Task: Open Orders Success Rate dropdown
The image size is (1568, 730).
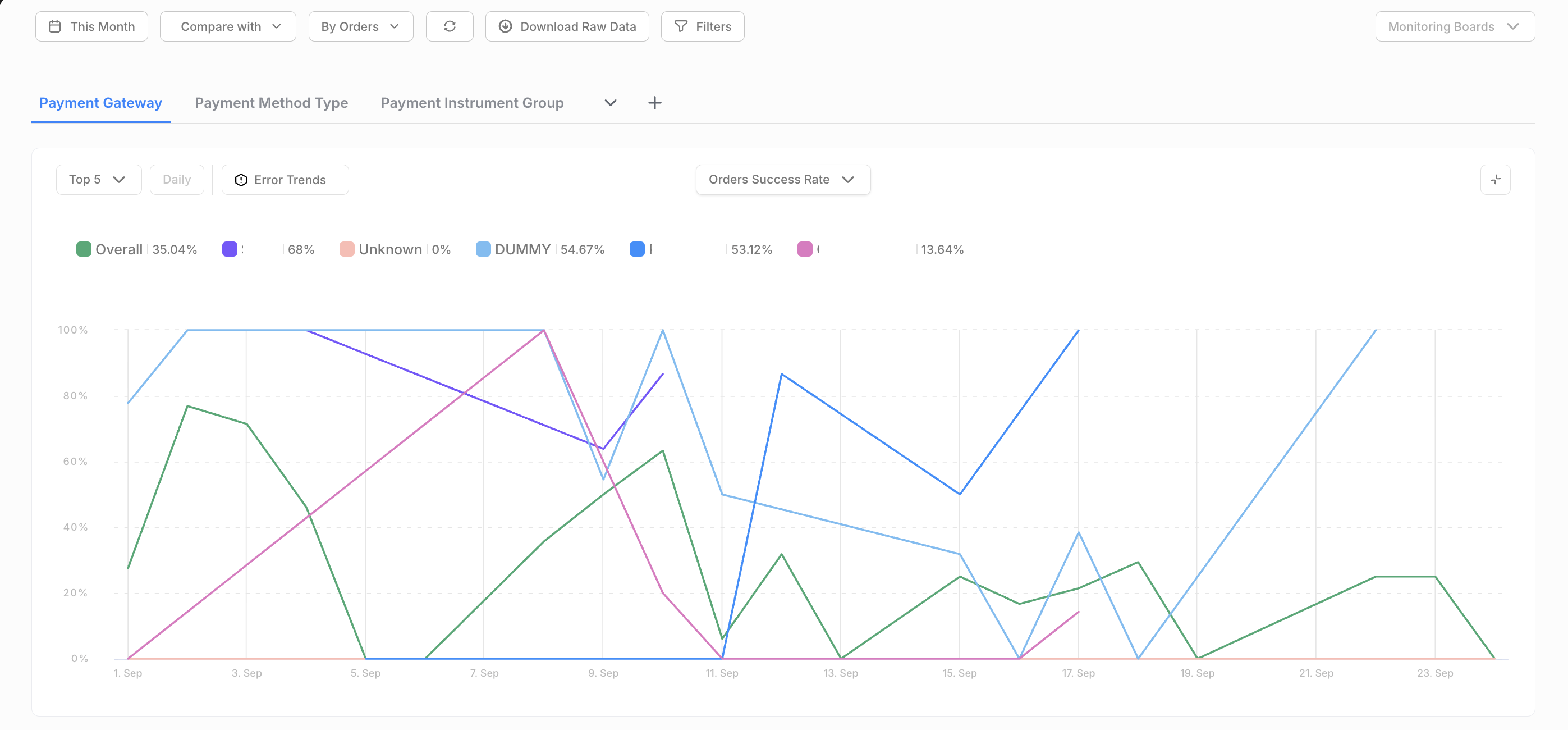Action: [783, 180]
